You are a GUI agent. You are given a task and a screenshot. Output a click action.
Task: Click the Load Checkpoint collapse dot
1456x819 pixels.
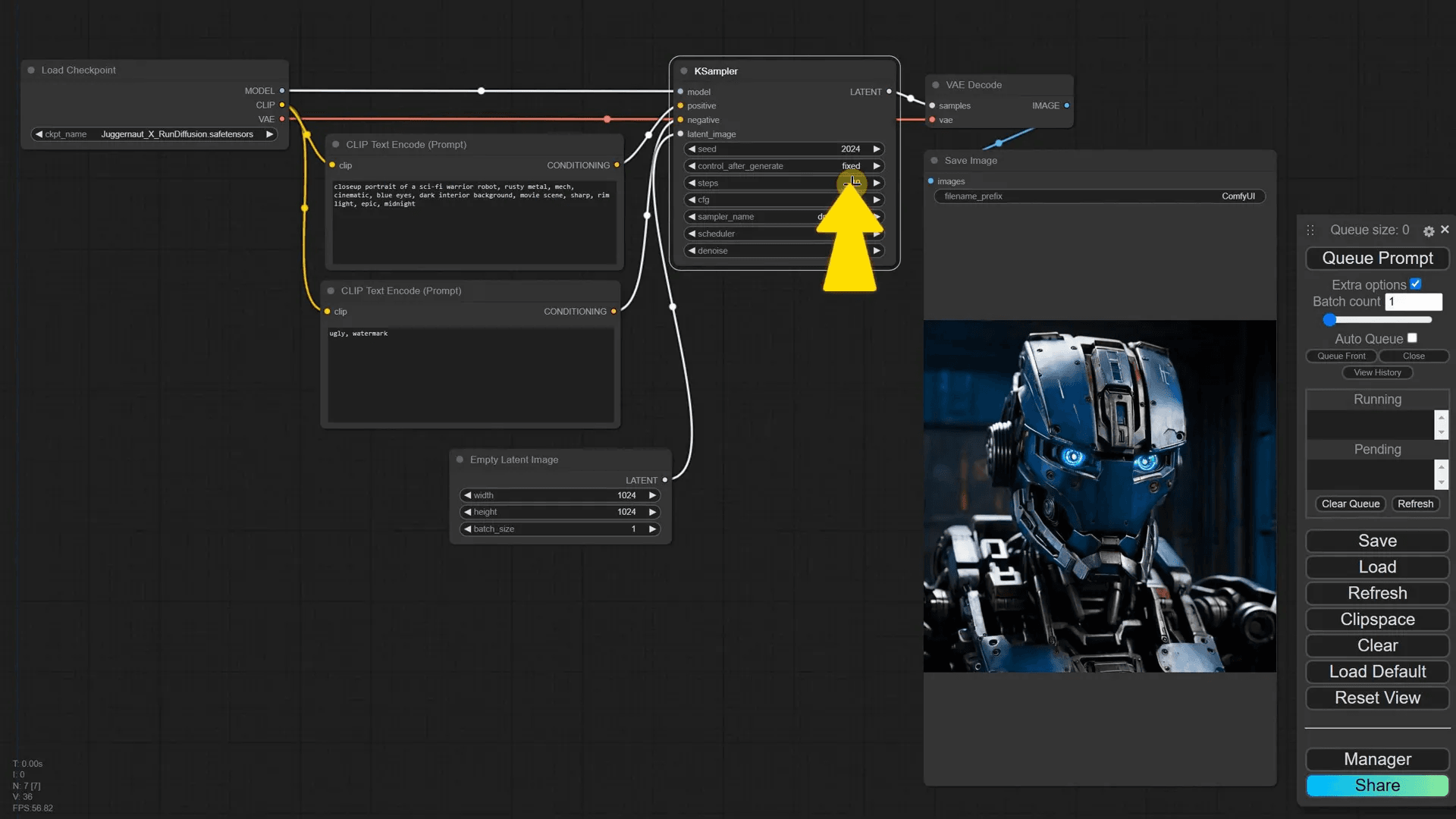tap(31, 70)
